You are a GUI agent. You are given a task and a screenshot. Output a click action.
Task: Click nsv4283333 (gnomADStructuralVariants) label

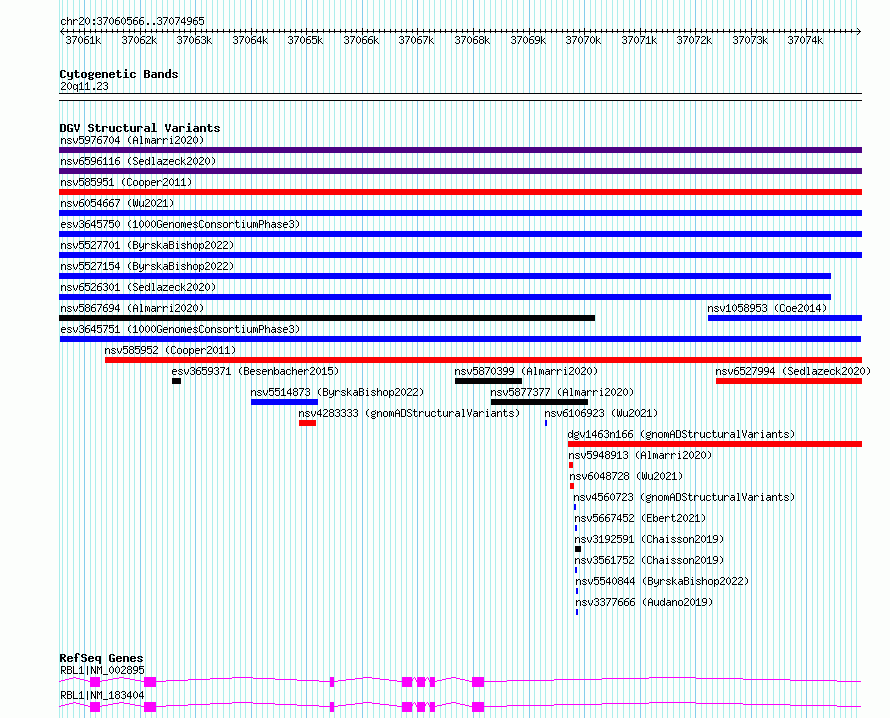pos(409,413)
